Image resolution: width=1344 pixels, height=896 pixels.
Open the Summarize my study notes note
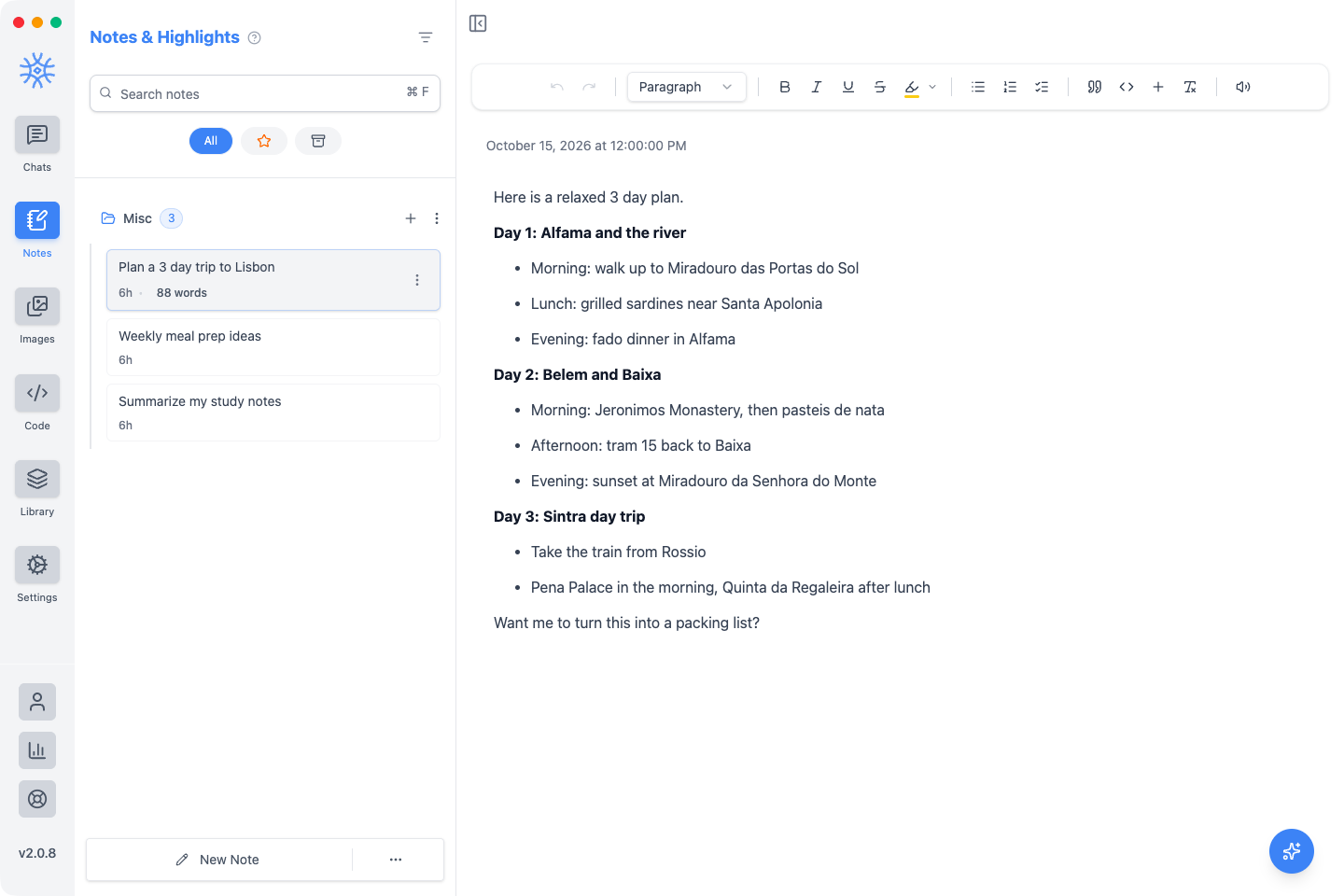pyautogui.click(x=273, y=413)
